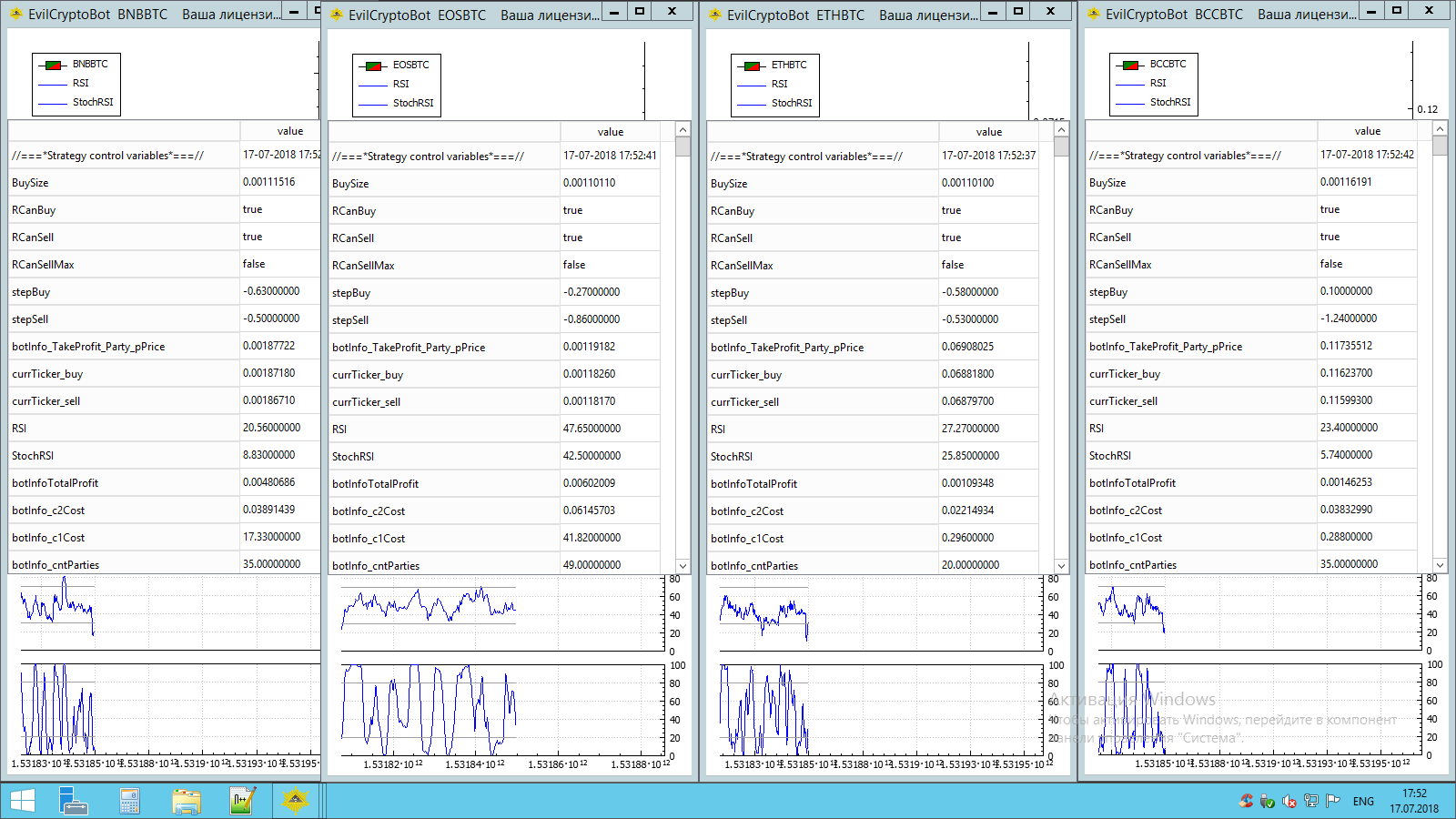Click the 'value' column header in the BCCBTC window

pos(1368,131)
